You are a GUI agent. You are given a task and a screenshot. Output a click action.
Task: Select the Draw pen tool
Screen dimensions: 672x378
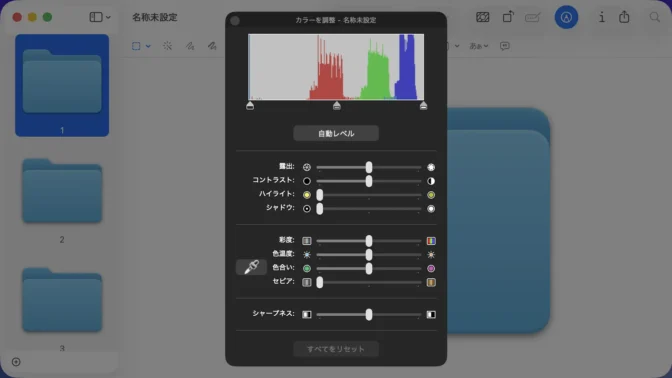212,46
